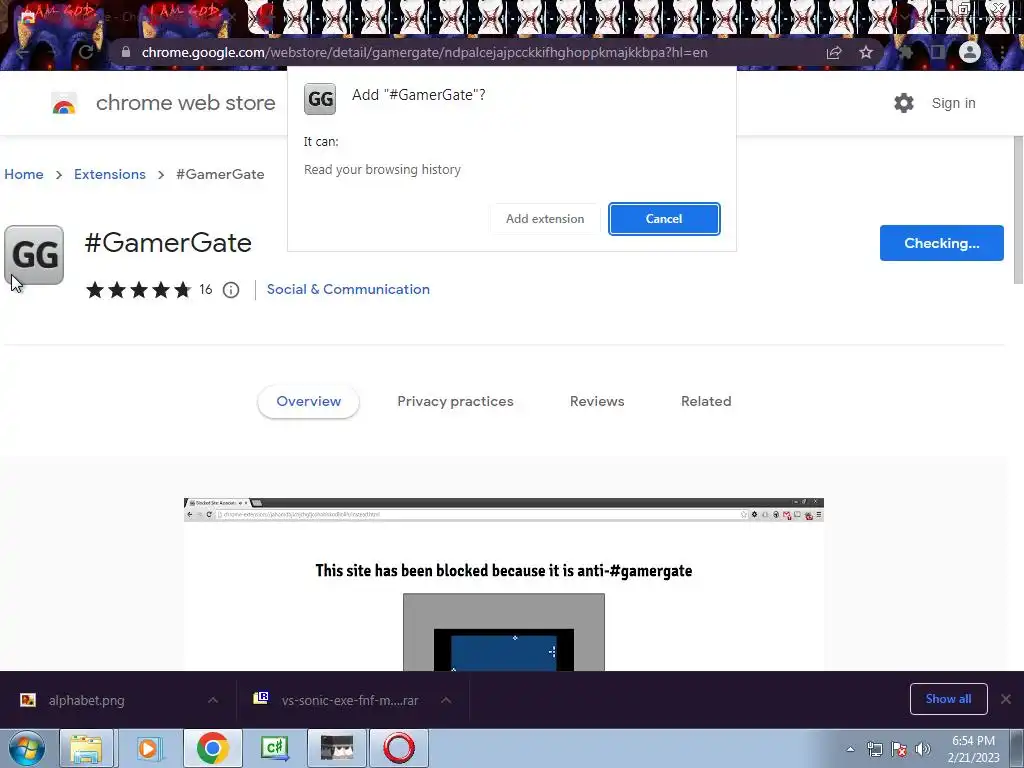Click the large #GamerGate extension icon
Image resolution: width=1024 pixels, height=768 pixels.
(x=34, y=255)
